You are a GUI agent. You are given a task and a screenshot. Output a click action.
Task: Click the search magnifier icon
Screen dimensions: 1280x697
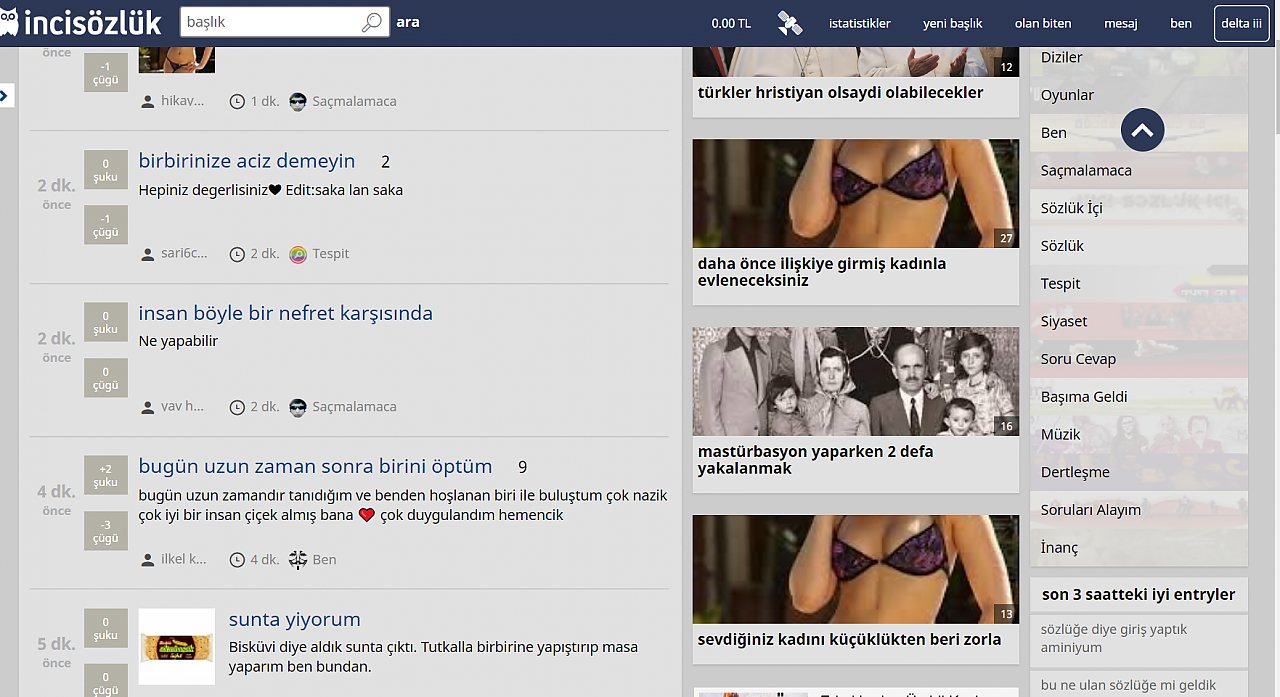pyautogui.click(x=371, y=22)
